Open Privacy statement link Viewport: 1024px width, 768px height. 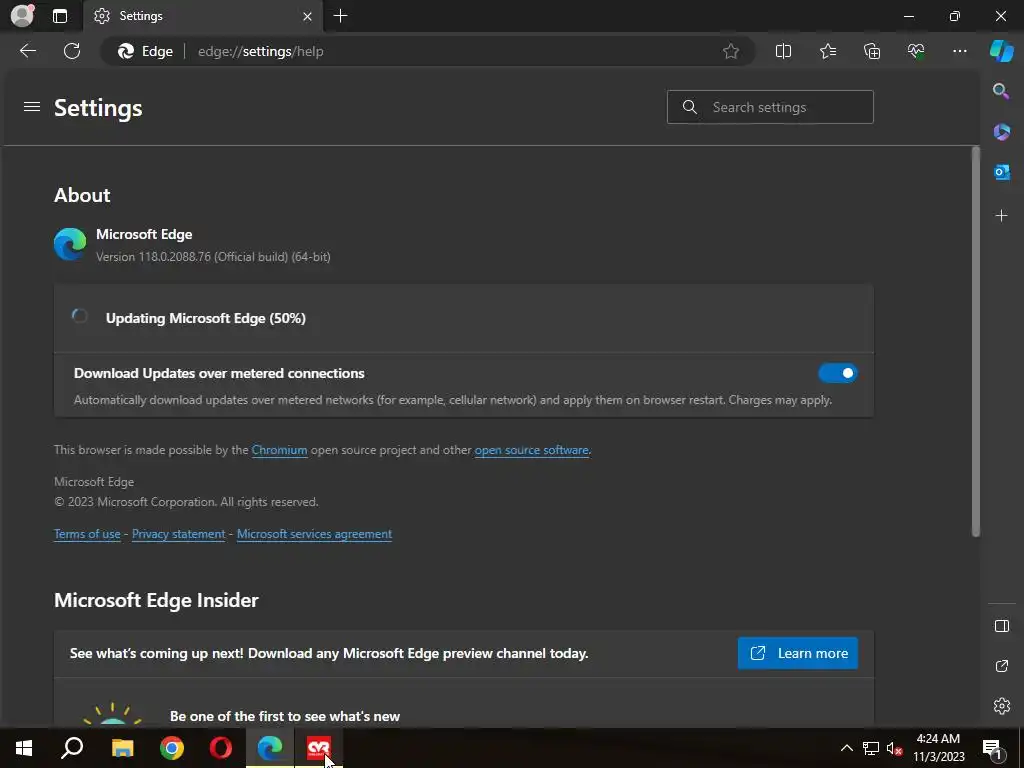click(178, 534)
